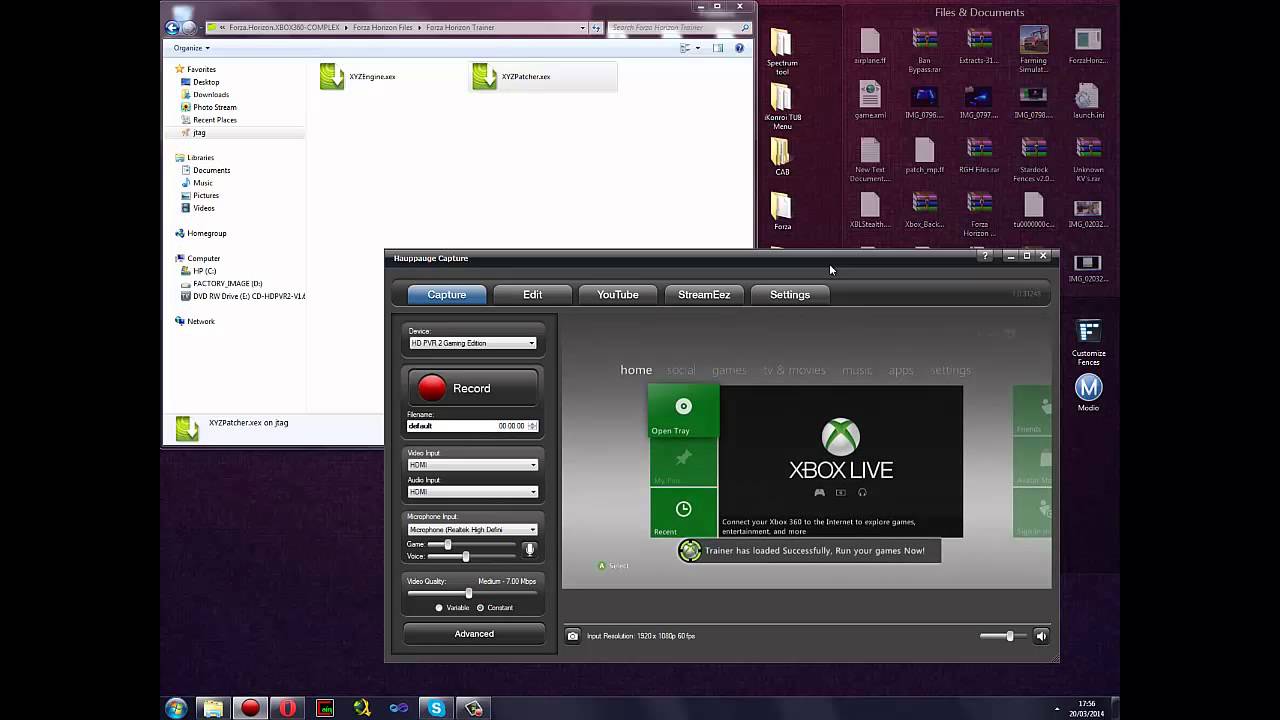Click the Xbox preview video area
This screenshot has height=720, width=1280.
pyautogui.click(x=806, y=455)
